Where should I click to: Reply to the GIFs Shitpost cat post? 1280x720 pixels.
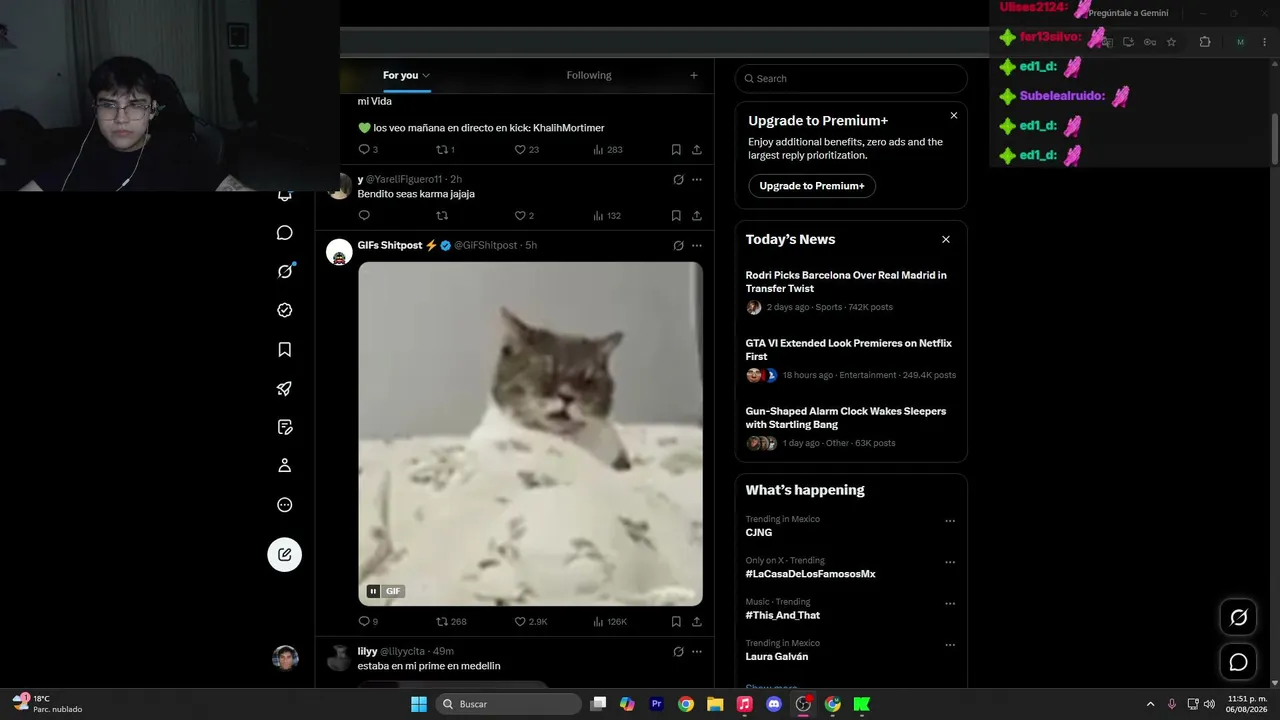coord(368,622)
